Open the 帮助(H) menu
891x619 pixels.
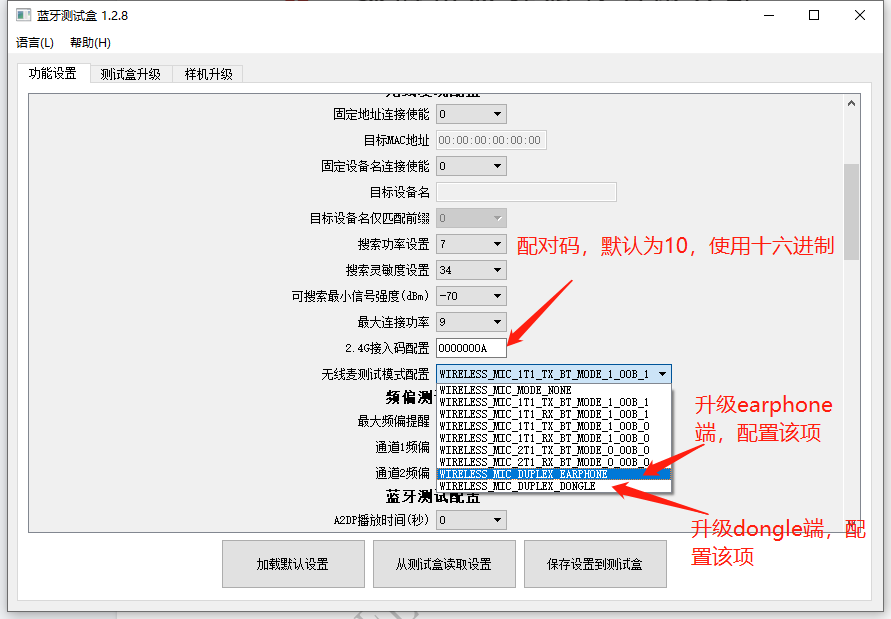click(x=90, y=43)
